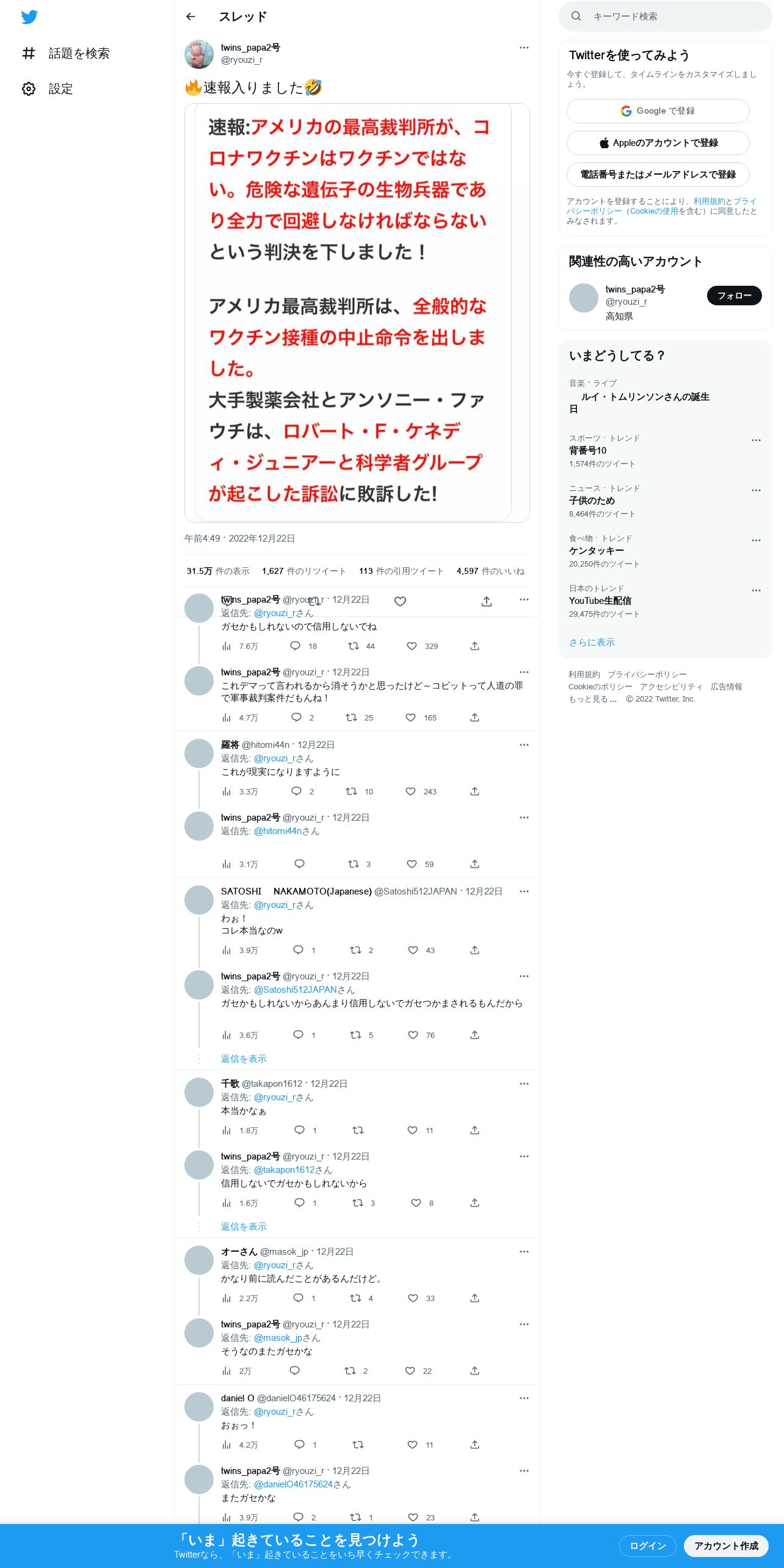
Task: Click the キーワード検索 search field
Action: coord(666,16)
